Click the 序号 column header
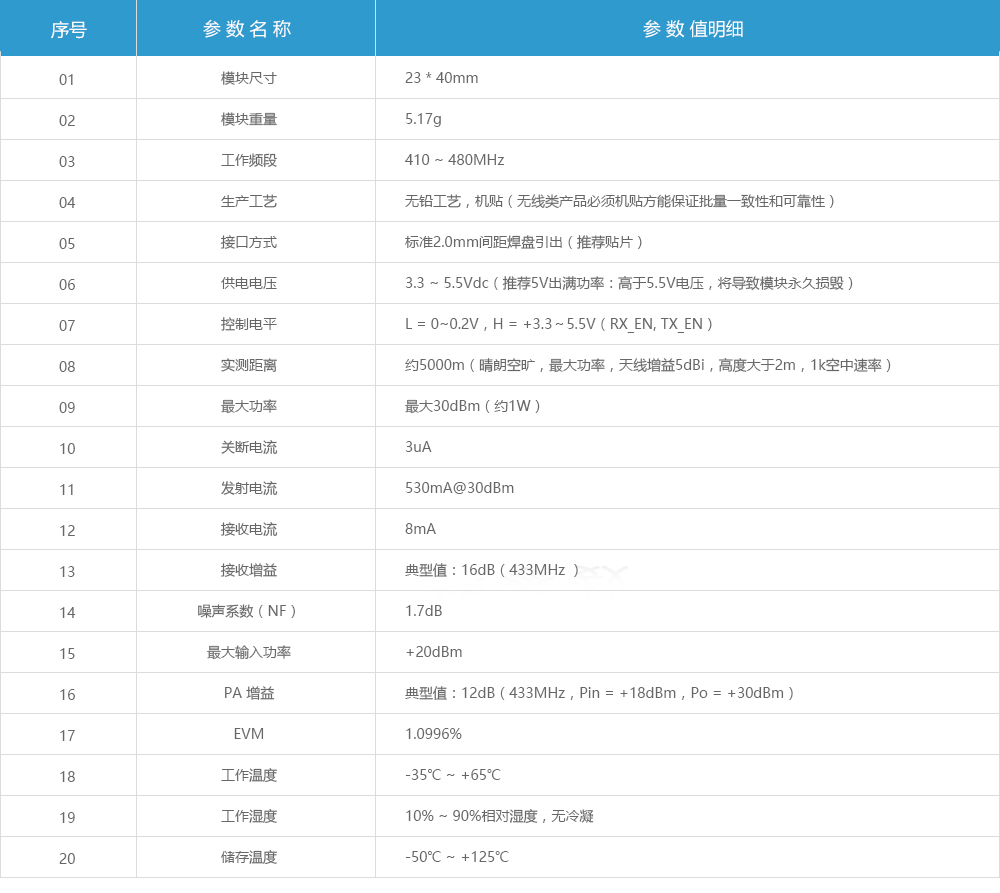 [x=67, y=28]
